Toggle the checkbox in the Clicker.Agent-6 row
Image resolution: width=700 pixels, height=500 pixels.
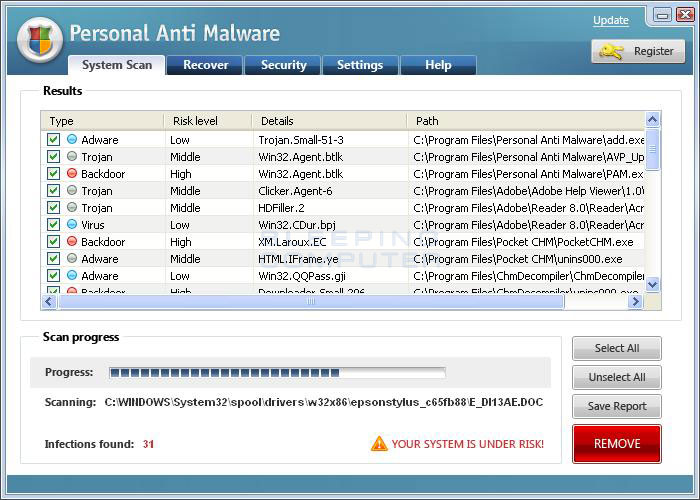[53, 190]
